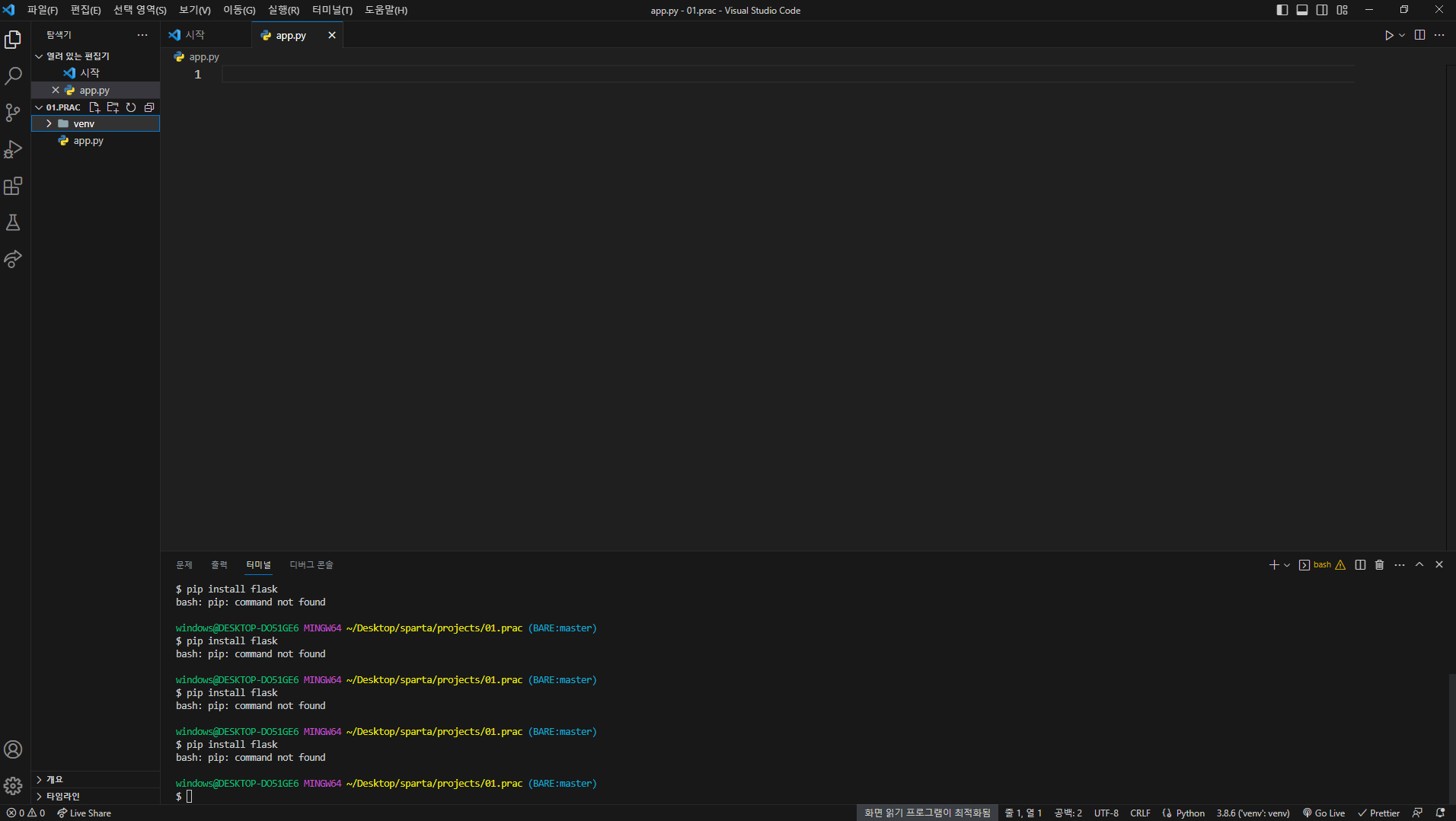Open the Edit menu

tap(85, 10)
